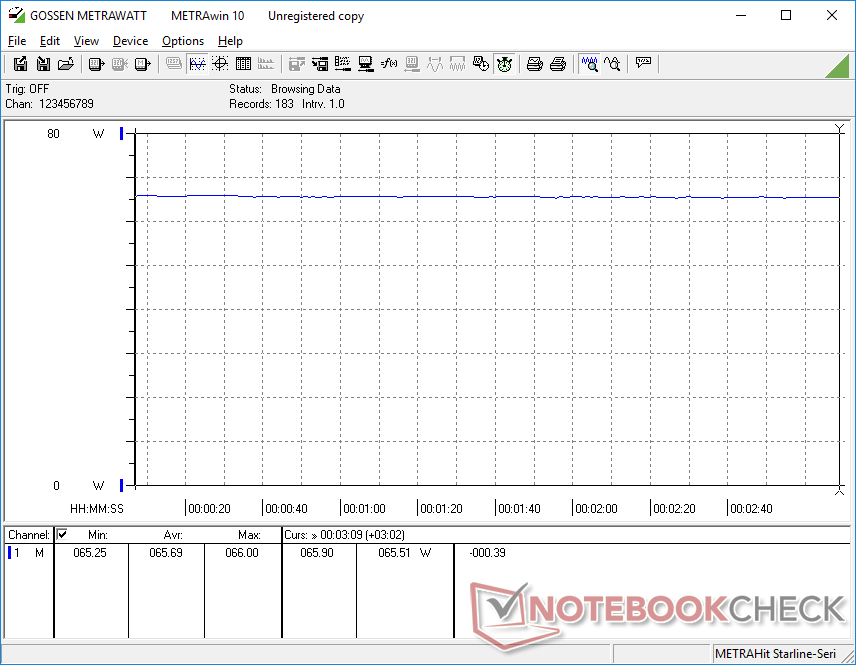Click the greyed disk export arrow icon
Viewport: 856px width, 665px height.
tap(297, 64)
